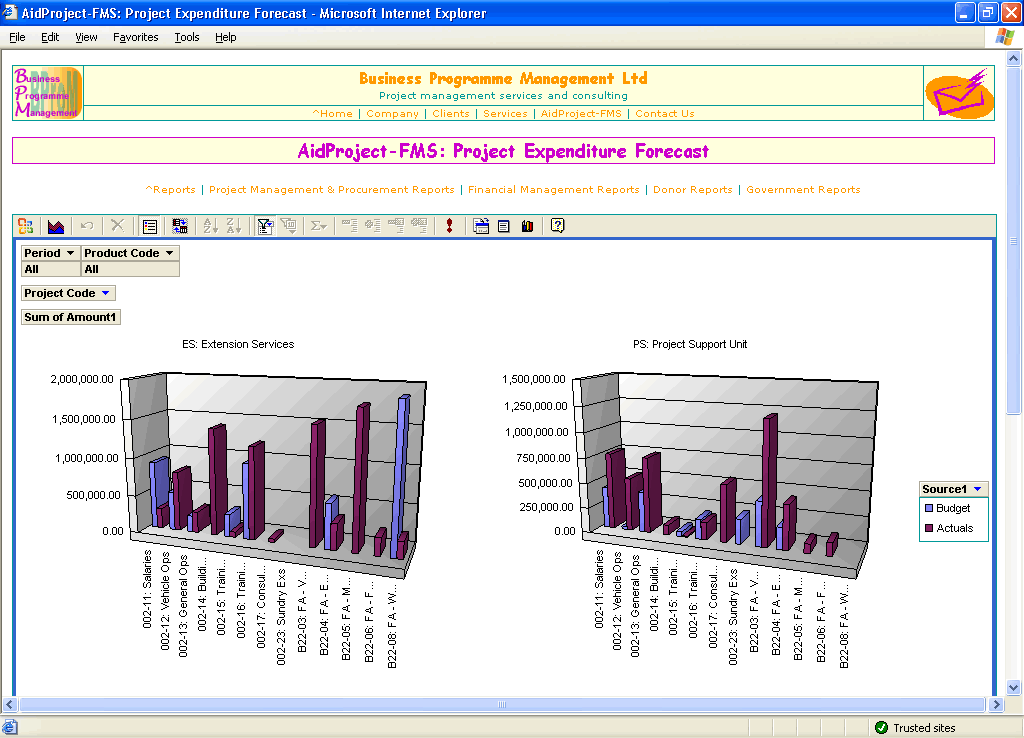Expand the Period field dropdown
This screenshot has height=738, width=1024.
70,253
